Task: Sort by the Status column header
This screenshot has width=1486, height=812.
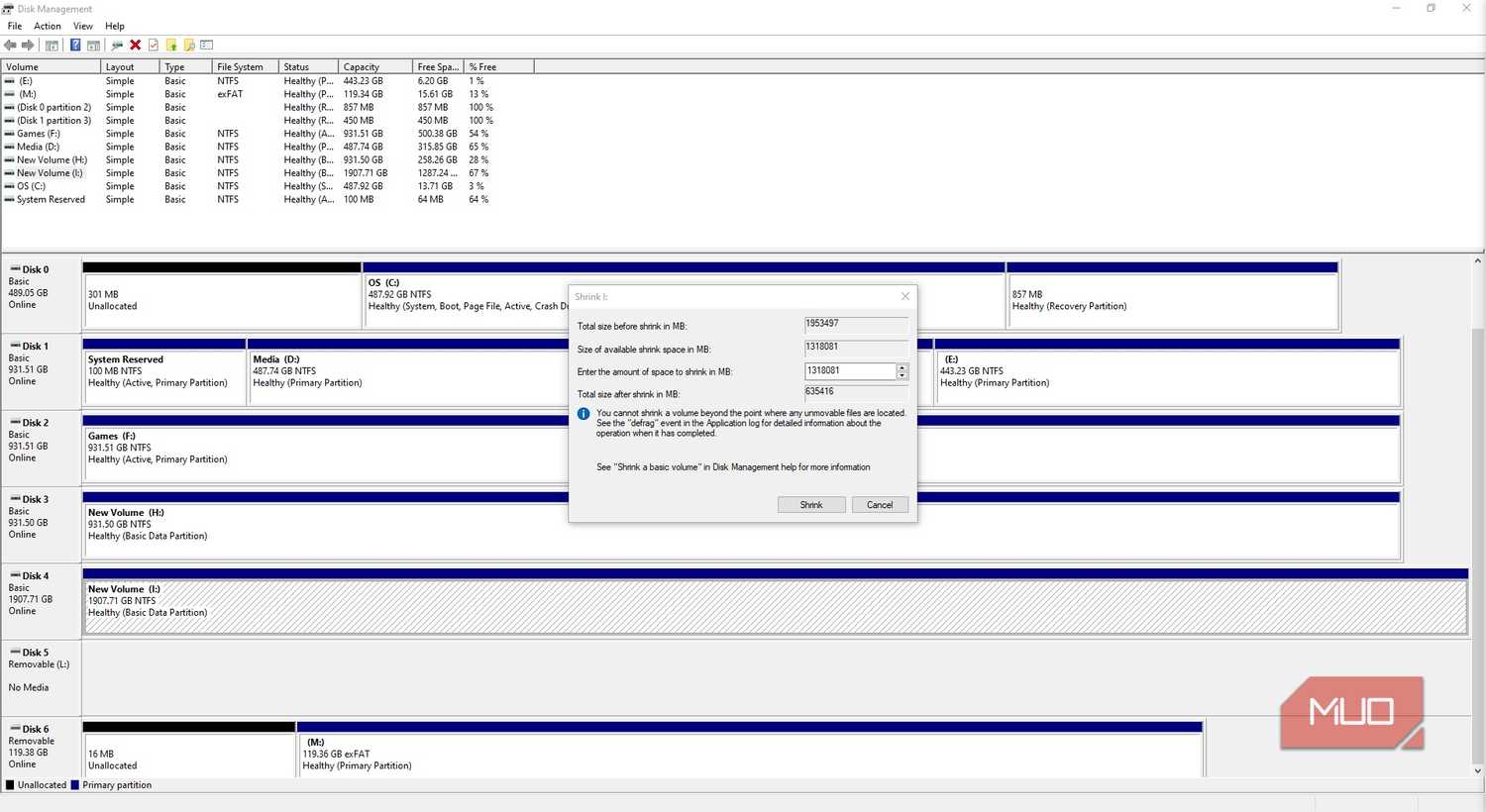Action: [x=308, y=67]
